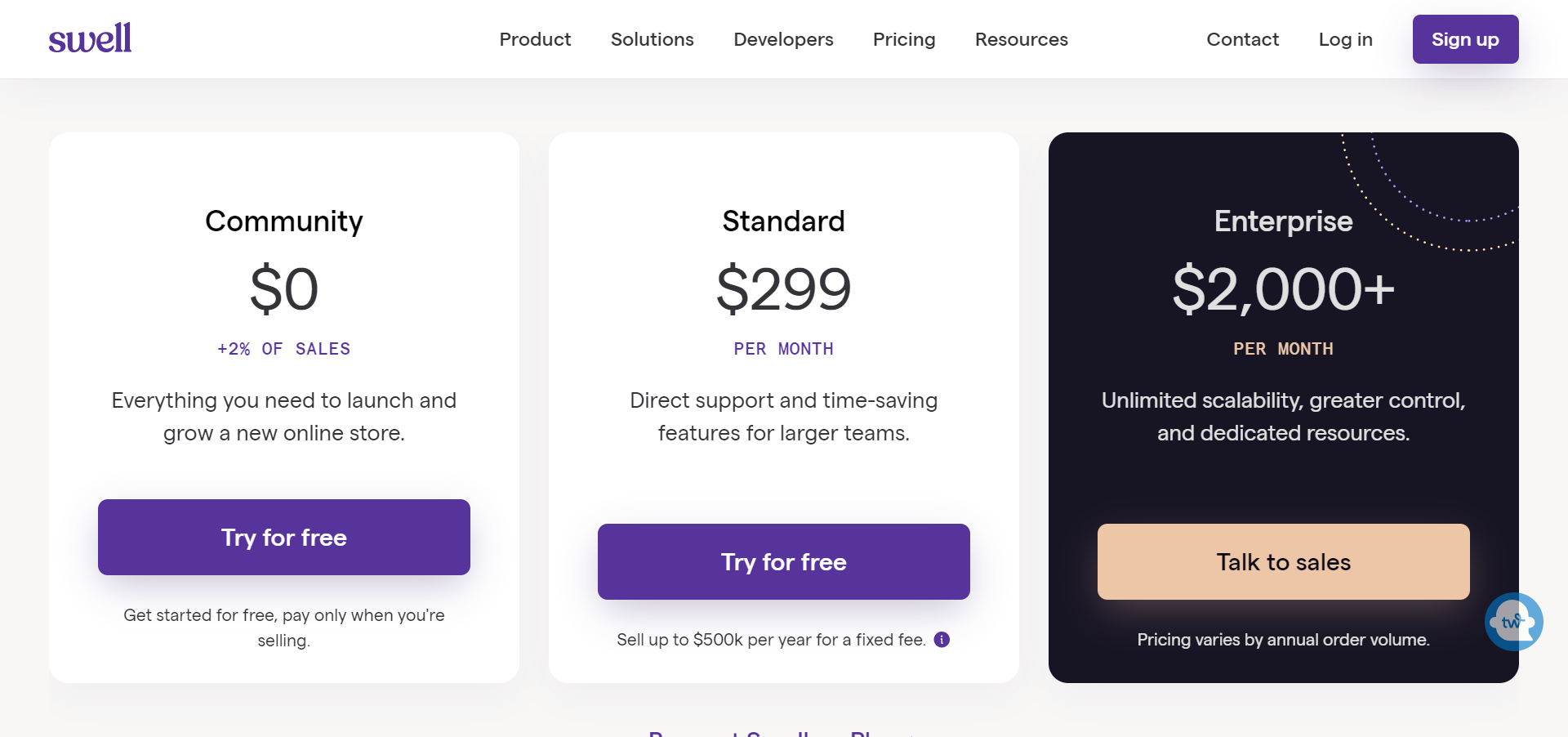Select the Pricing menu item
Image resolution: width=1568 pixels, height=737 pixels.
tap(904, 38)
